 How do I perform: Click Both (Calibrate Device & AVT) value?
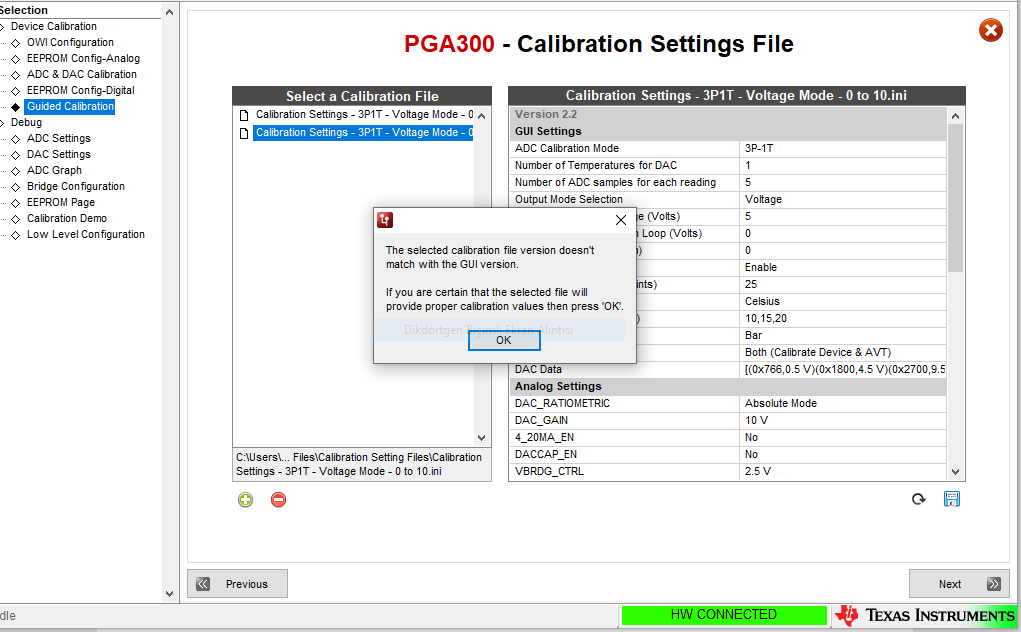[x=843, y=352]
